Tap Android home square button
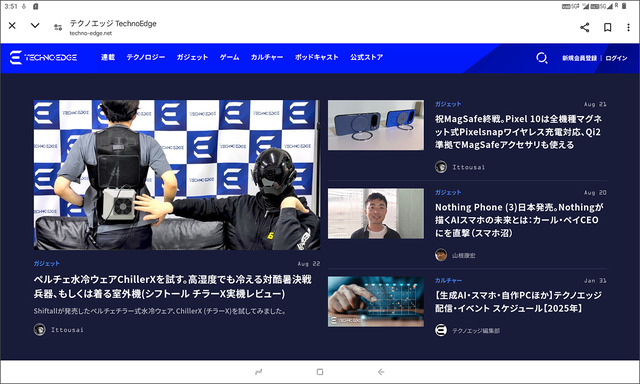Screen dimensions: 640x384 (x=320, y=372)
